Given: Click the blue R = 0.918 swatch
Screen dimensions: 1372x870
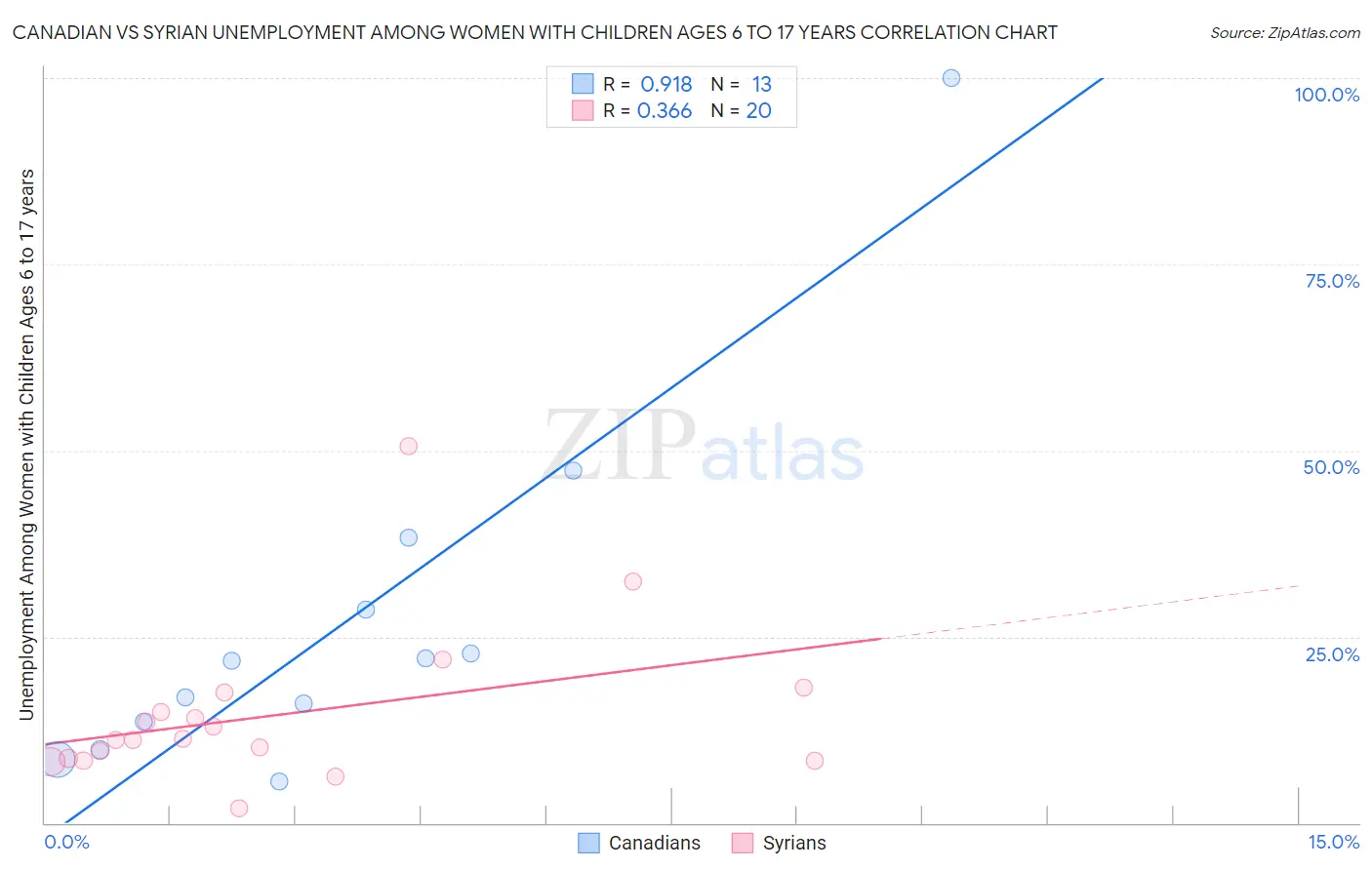Looking at the screenshot, I should [583, 84].
